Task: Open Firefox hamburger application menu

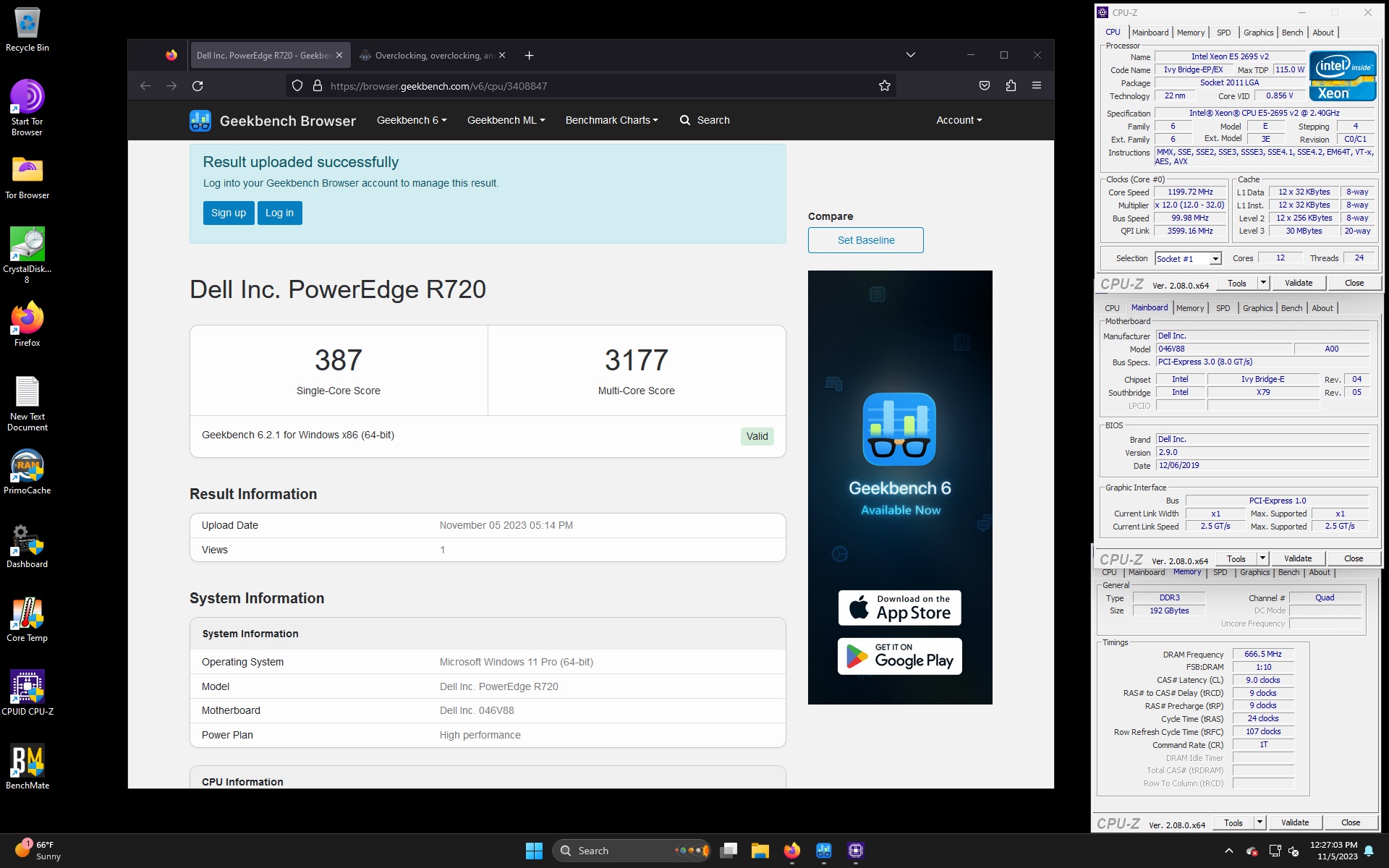Action: point(1037,86)
